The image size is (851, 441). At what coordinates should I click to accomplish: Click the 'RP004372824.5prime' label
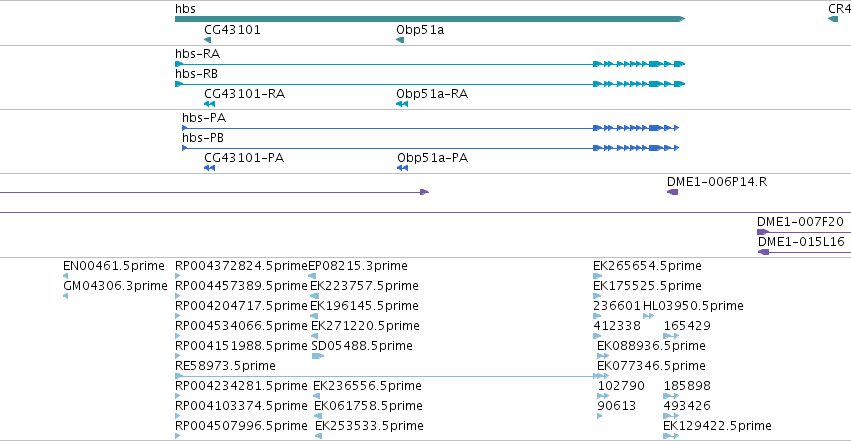241,266
